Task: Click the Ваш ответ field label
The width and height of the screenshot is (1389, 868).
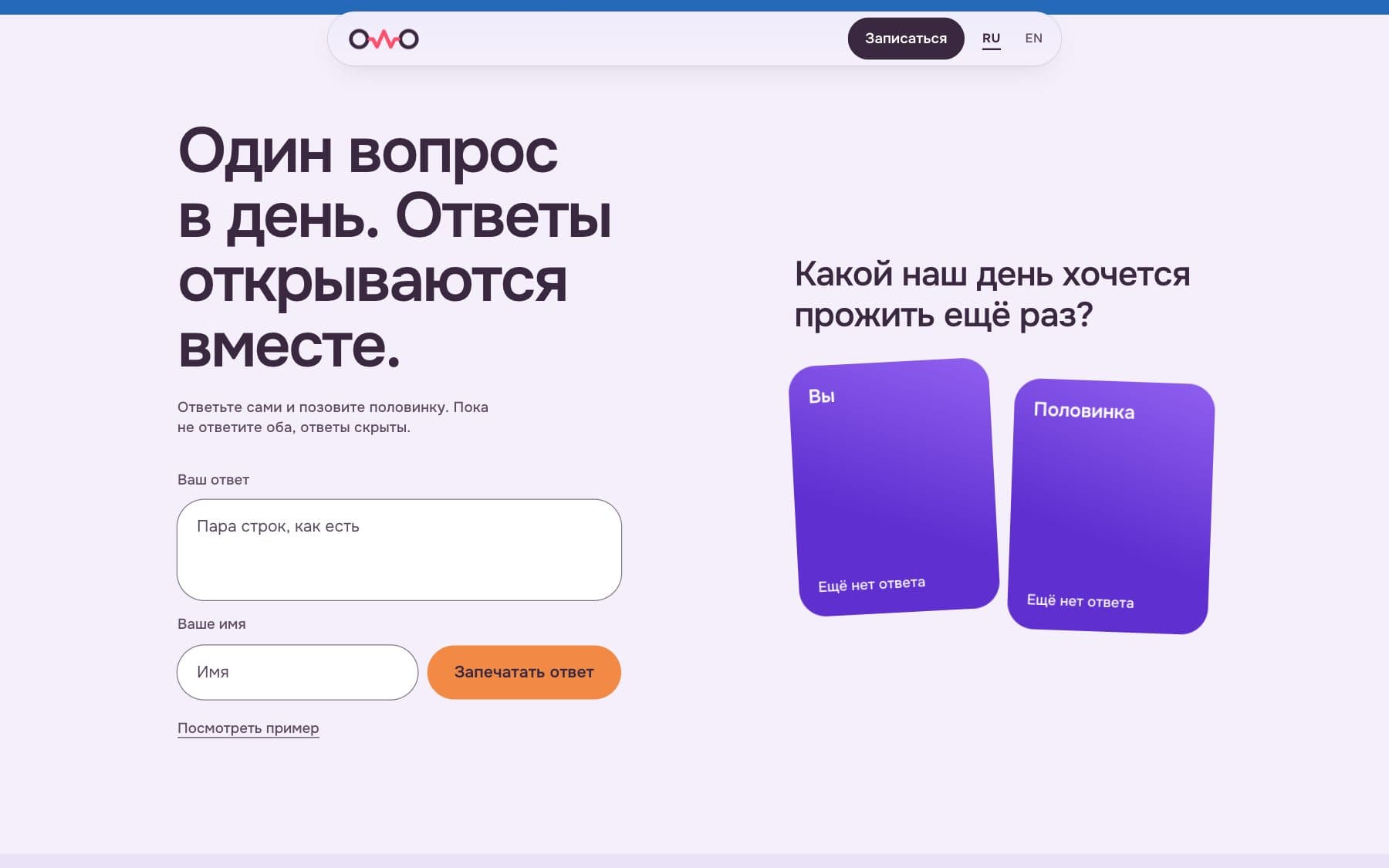Action: pos(213,480)
